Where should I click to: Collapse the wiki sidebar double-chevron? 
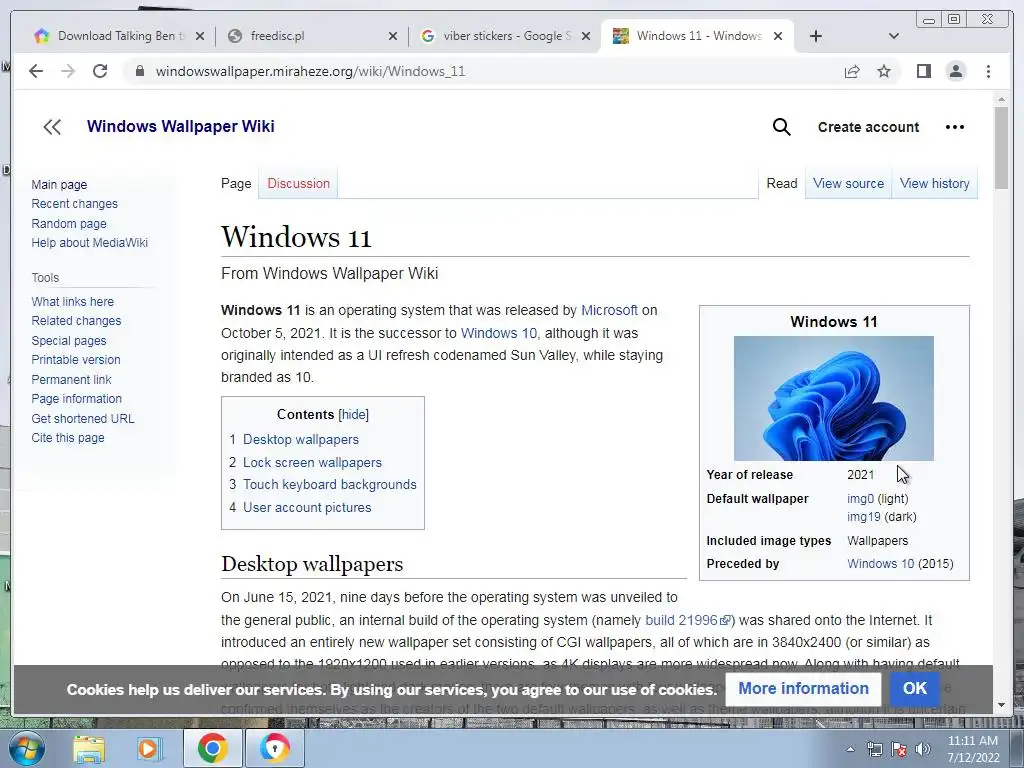52,127
